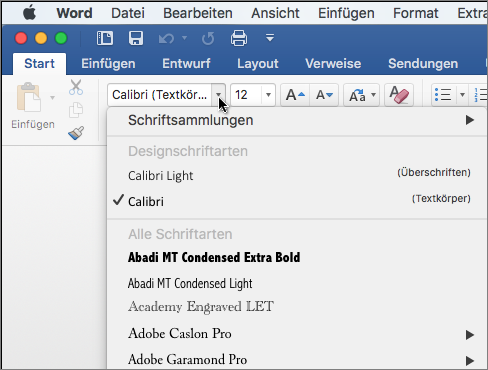Click the font size field showing 12
The image size is (488, 370).
click(x=246, y=95)
